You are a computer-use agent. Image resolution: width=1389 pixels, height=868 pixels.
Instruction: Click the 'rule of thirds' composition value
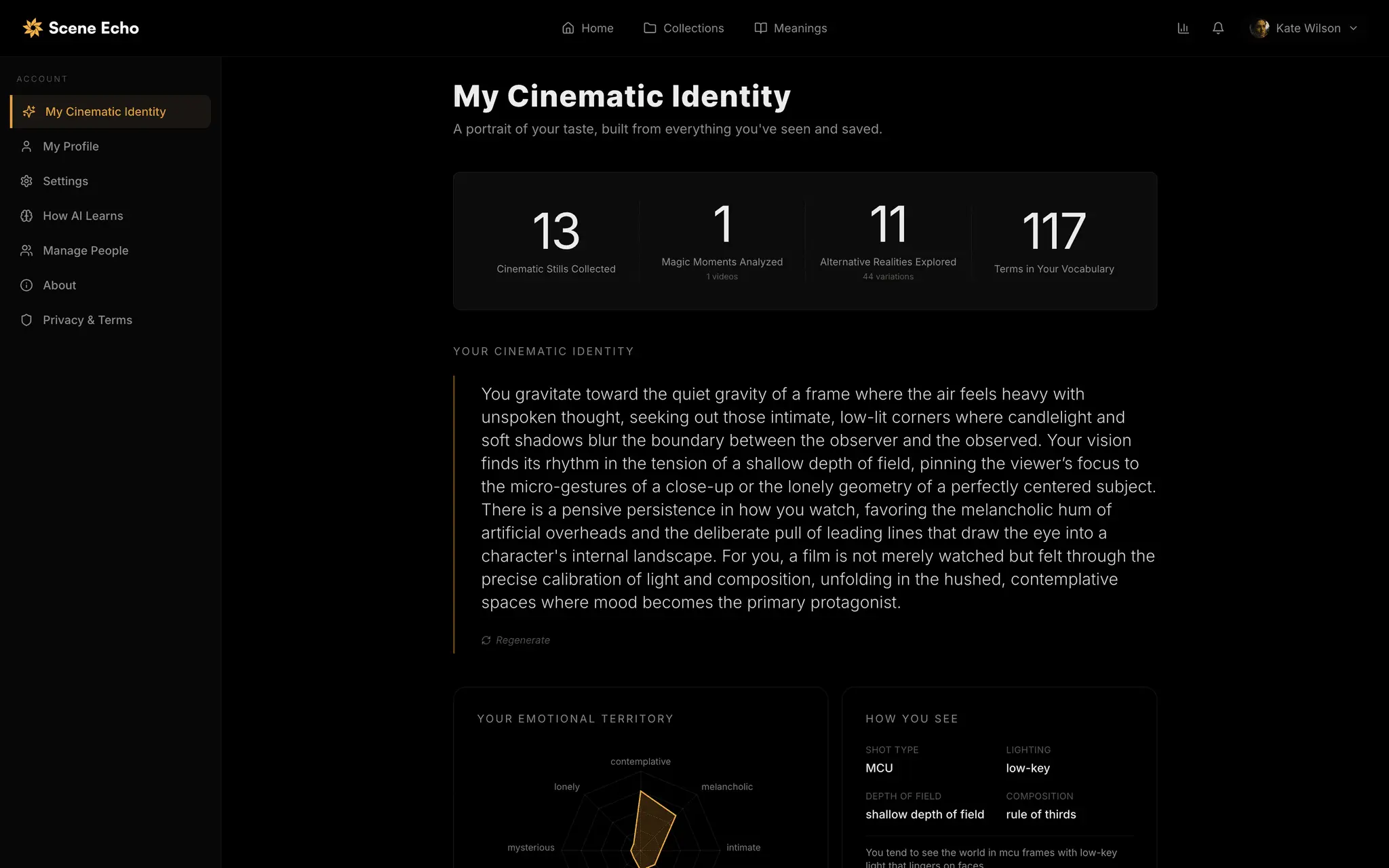click(x=1040, y=814)
